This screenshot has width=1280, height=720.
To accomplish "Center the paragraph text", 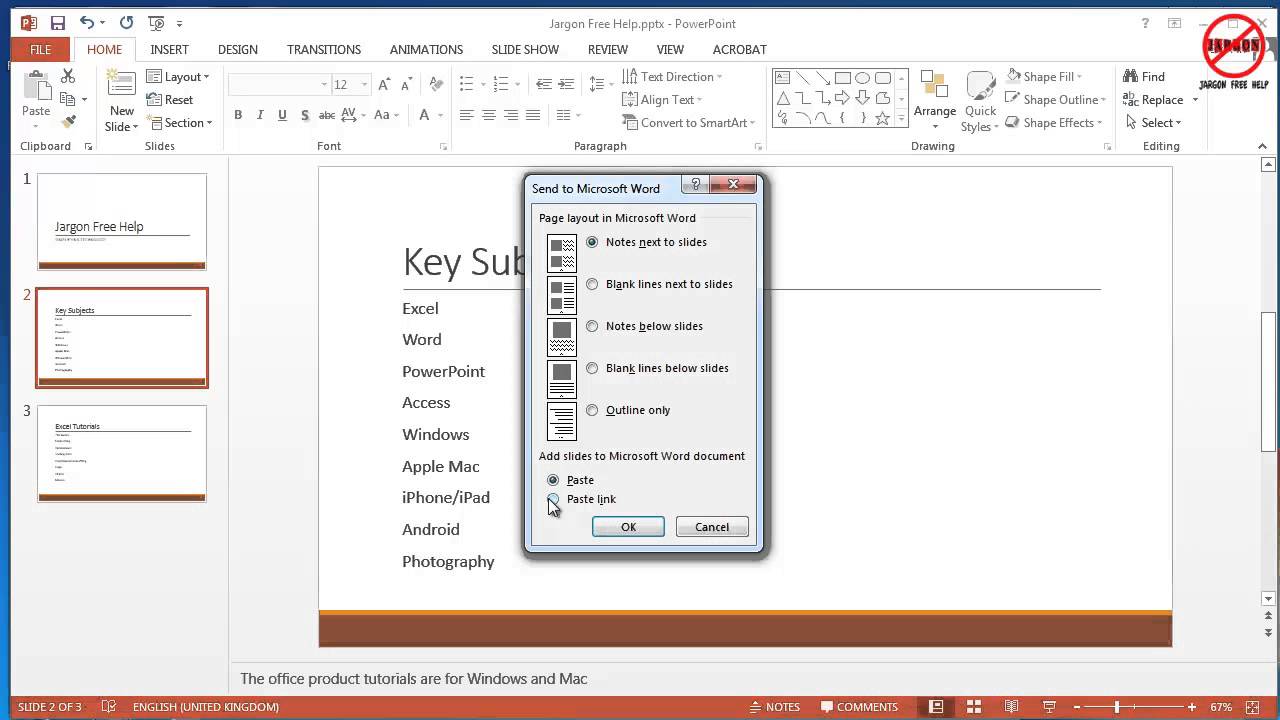I will point(489,115).
